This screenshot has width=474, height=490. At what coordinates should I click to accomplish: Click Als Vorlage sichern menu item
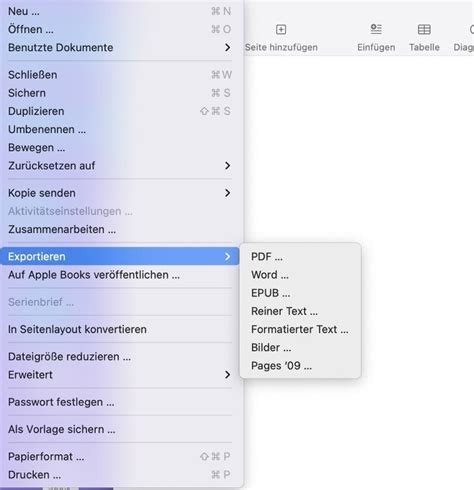point(120,429)
